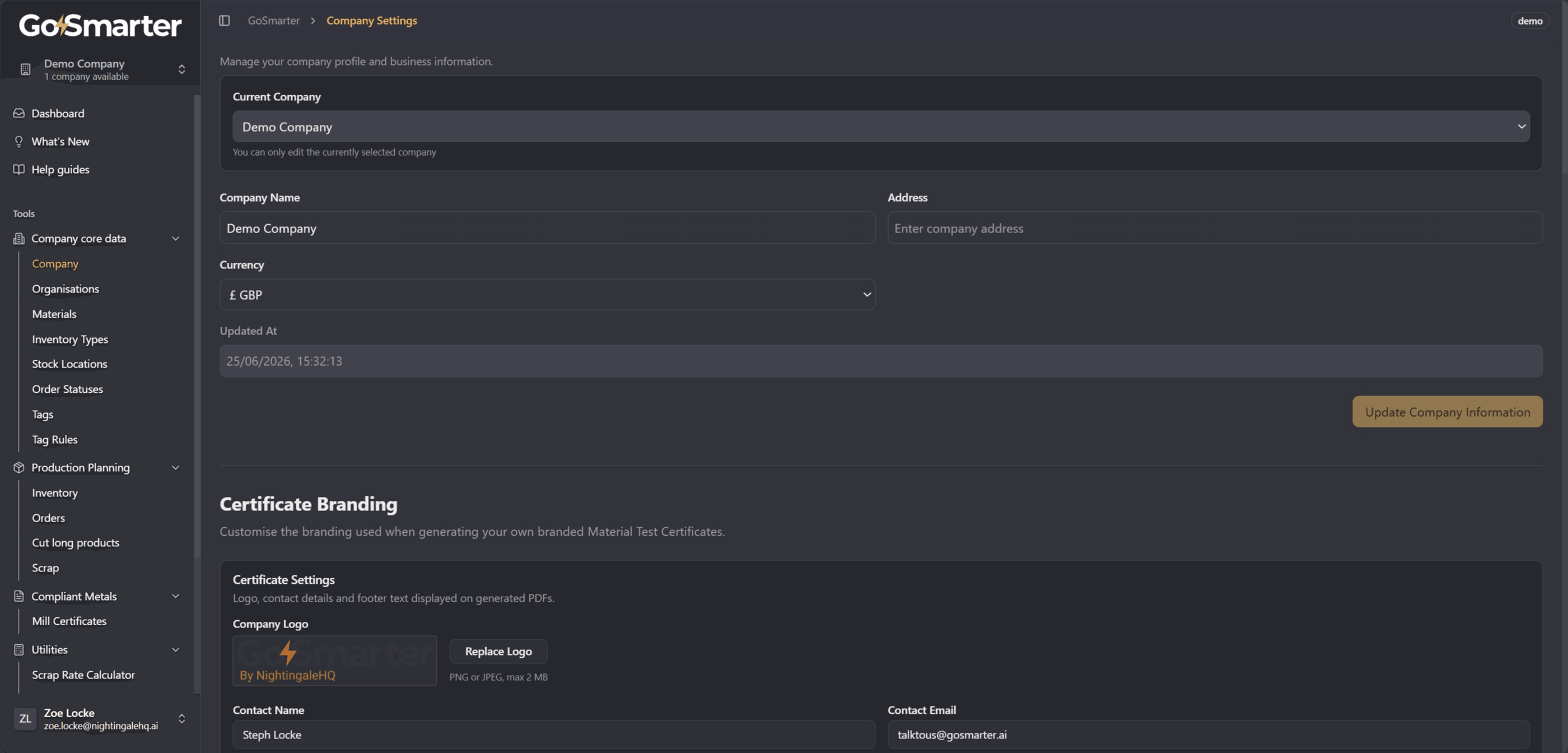The height and width of the screenshot is (753, 1568).
Task: Open What's New
Action: (60, 141)
